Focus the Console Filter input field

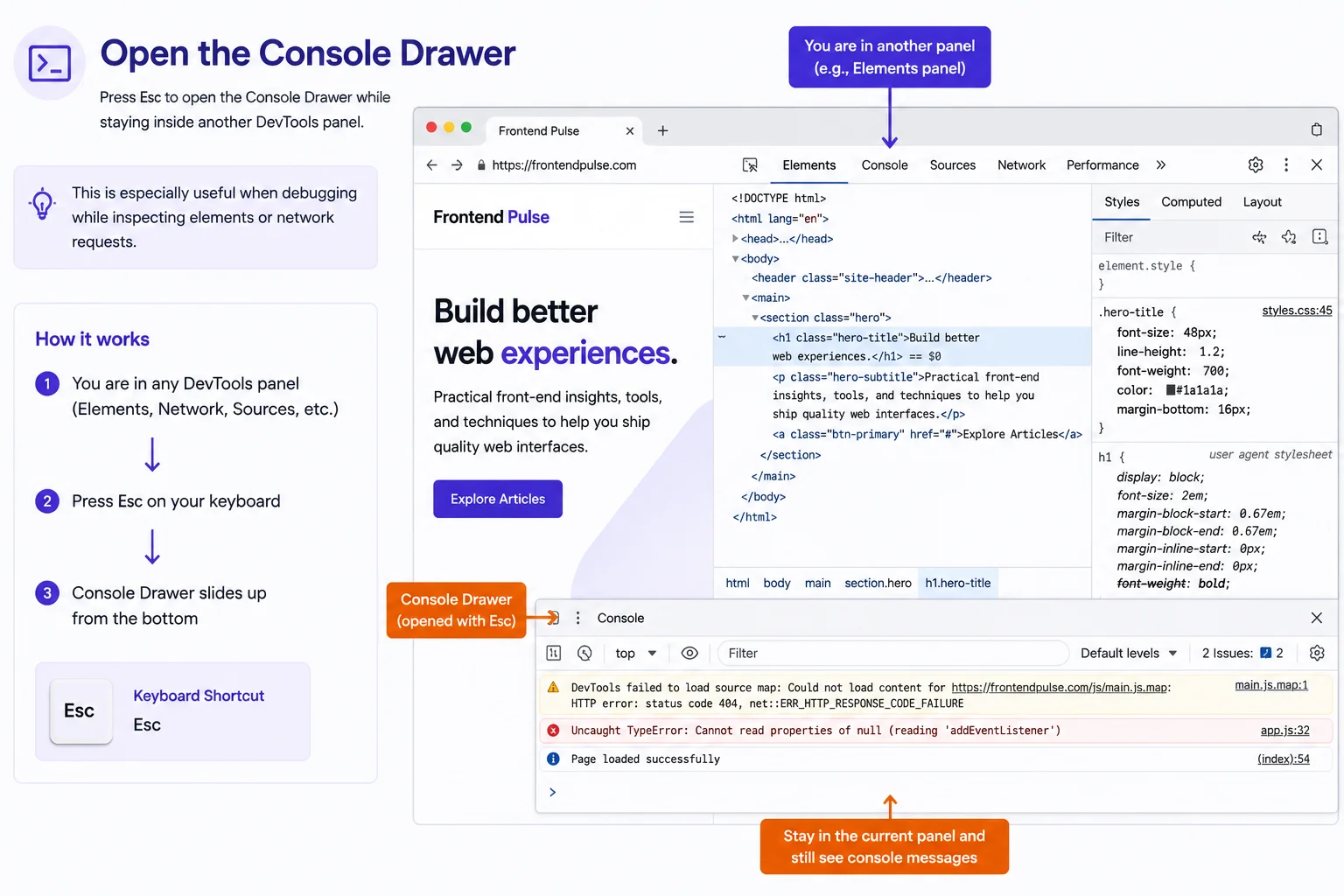click(x=892, y=653)
